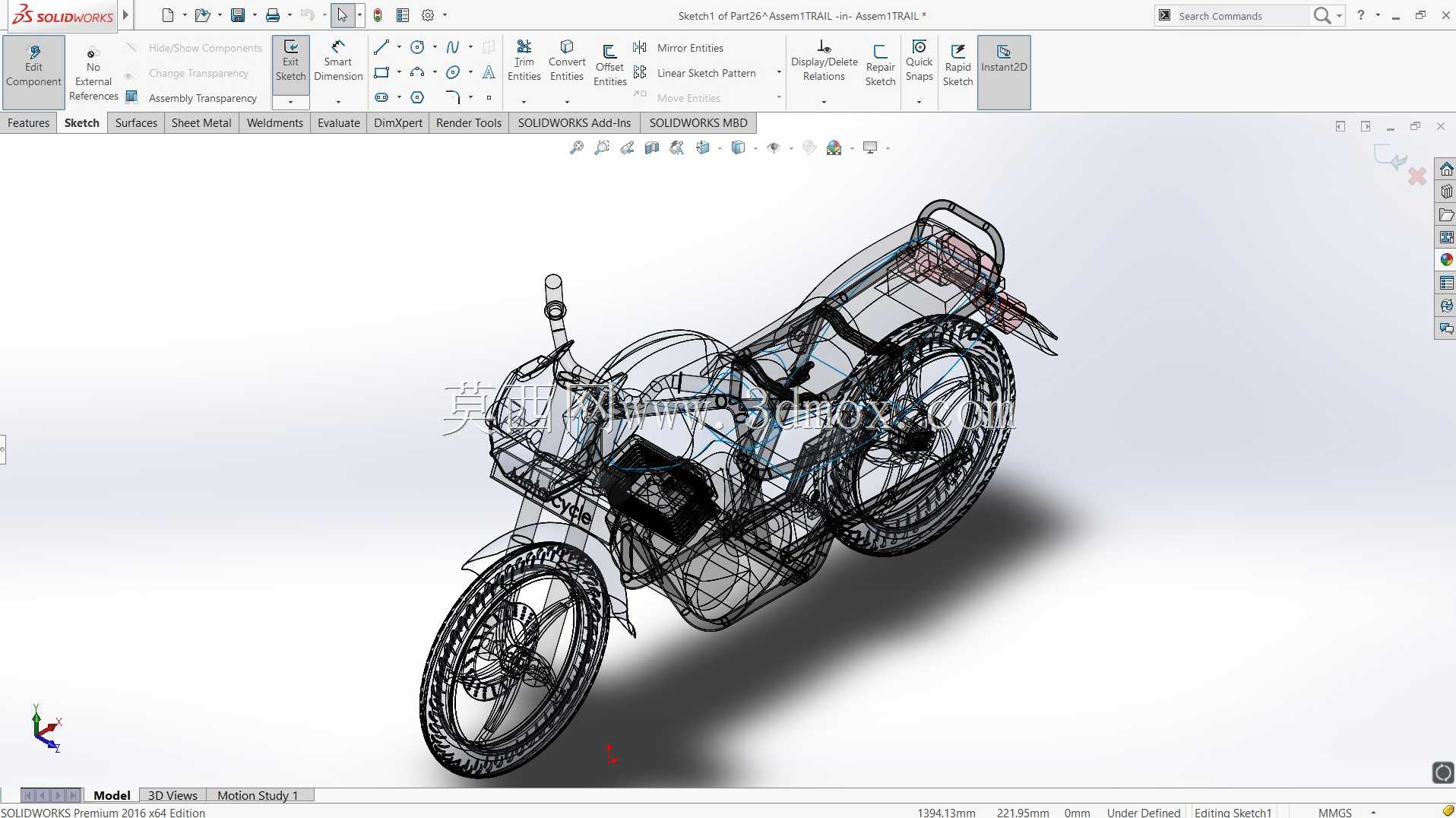Click Convert Entities tool
Image resolution: width=1456 pixels, height=818 pixels.
click(x=567, y=60)
